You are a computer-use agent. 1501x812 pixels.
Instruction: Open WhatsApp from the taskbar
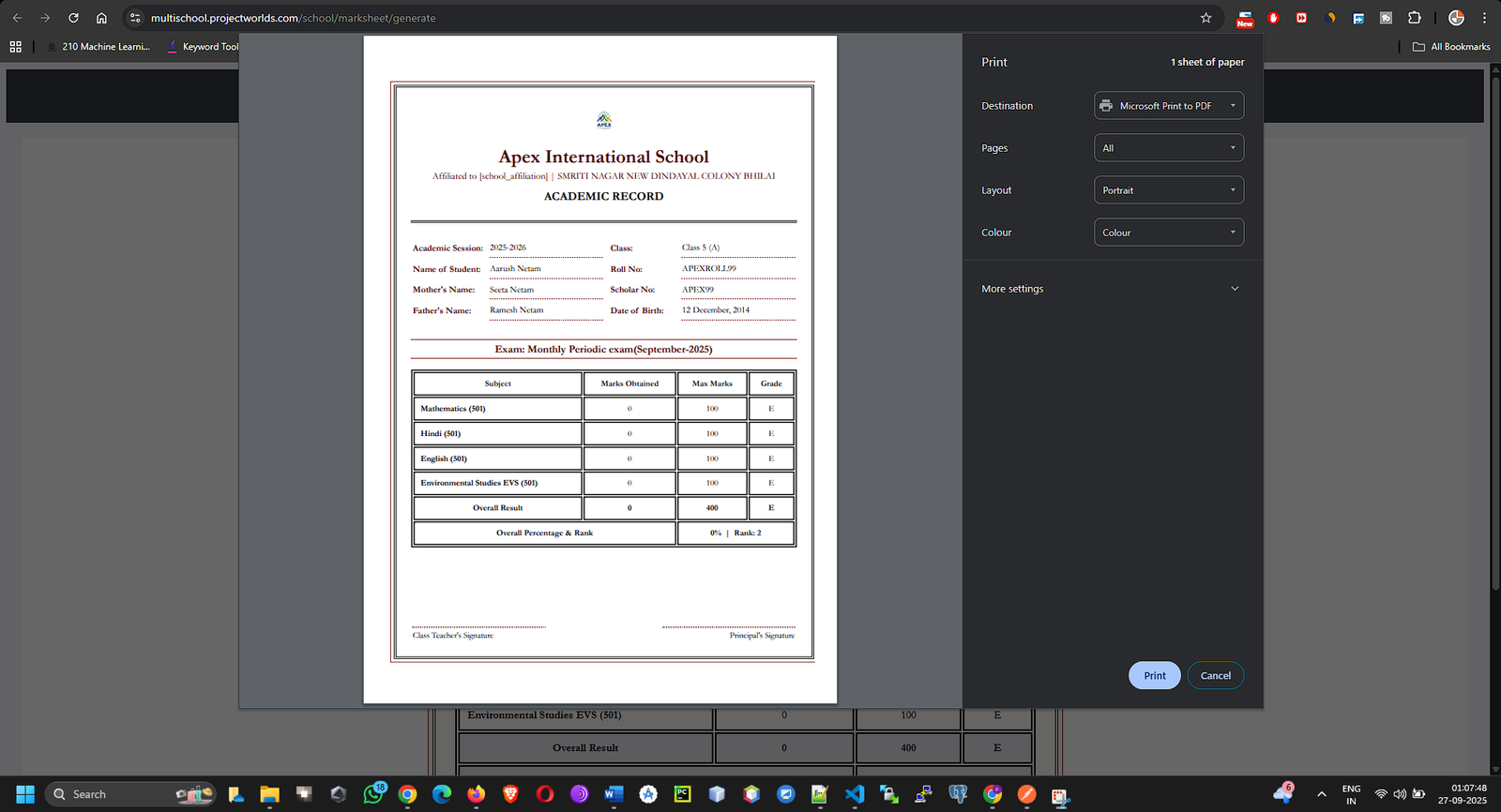(x=373, y=794)
